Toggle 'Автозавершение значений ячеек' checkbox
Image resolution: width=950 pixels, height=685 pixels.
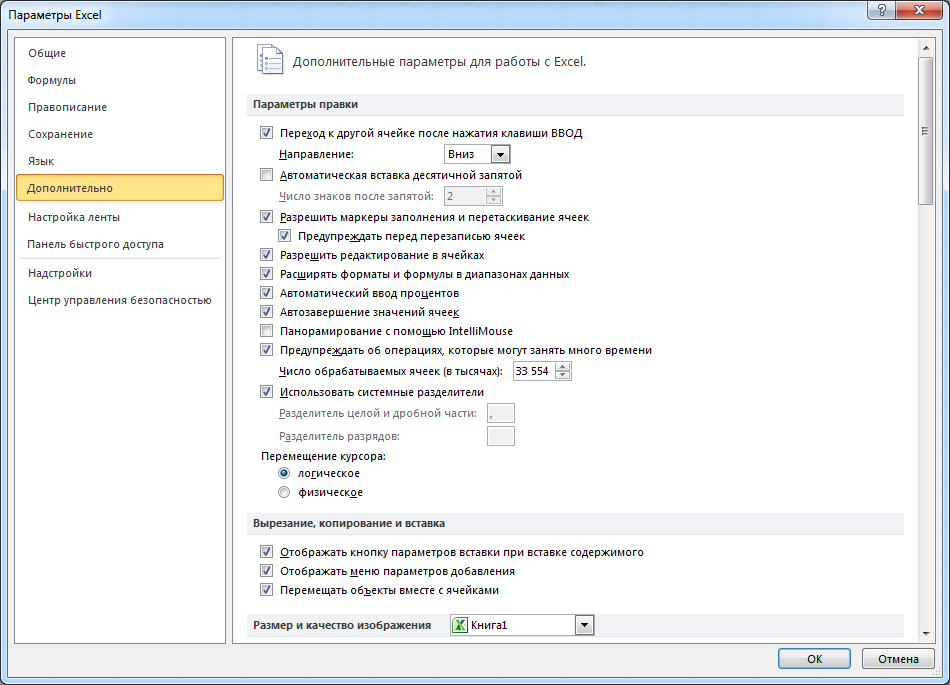tap(267, 312)
